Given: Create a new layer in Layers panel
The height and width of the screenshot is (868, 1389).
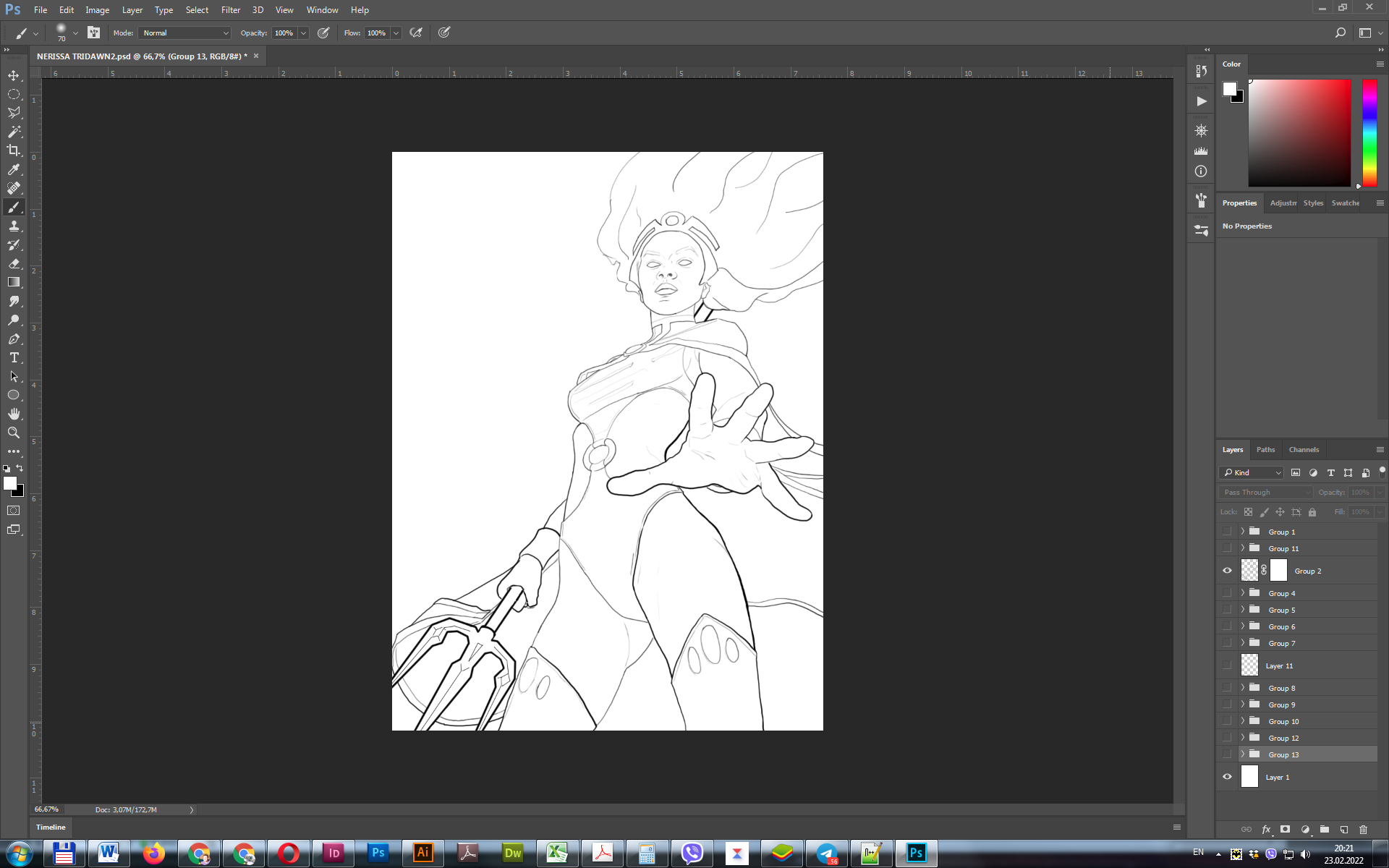Looking at the screenshot, I should point(1344,830).
